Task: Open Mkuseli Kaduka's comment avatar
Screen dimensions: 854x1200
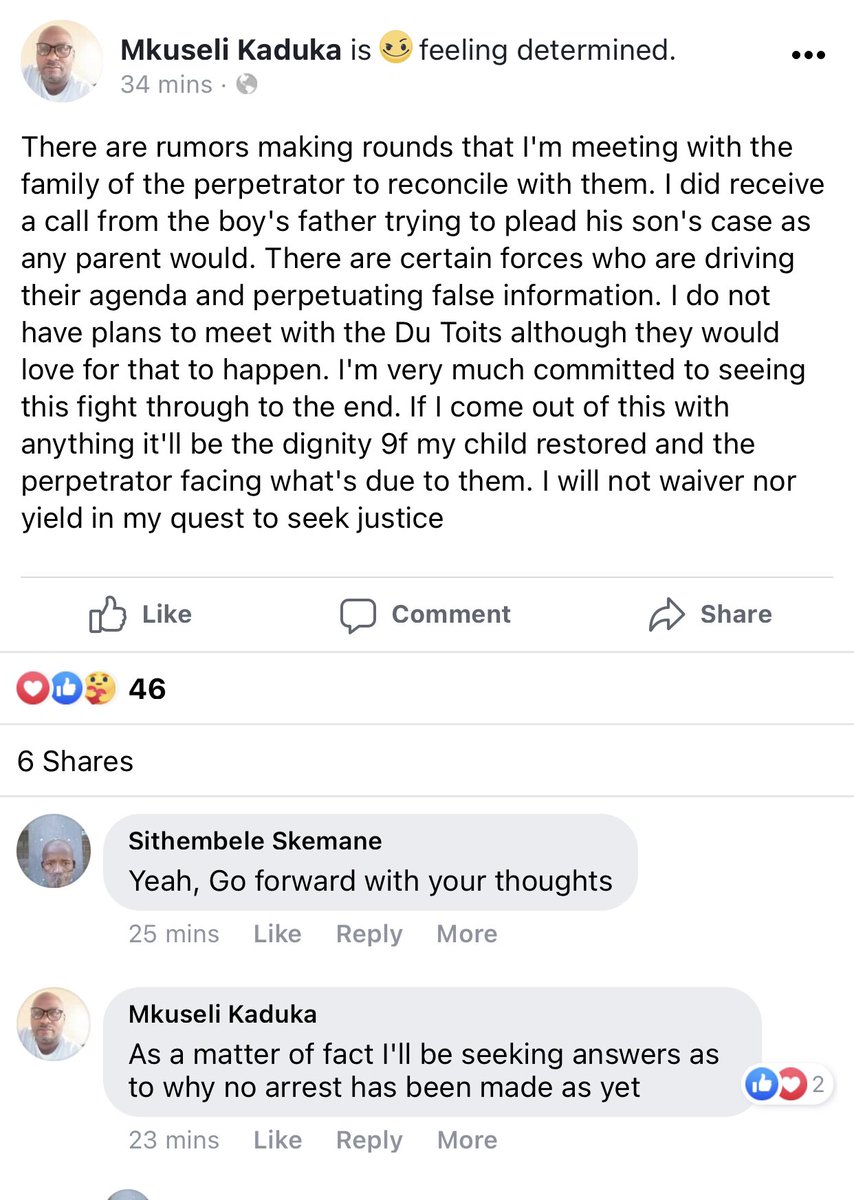Action: coord(54,1025)
